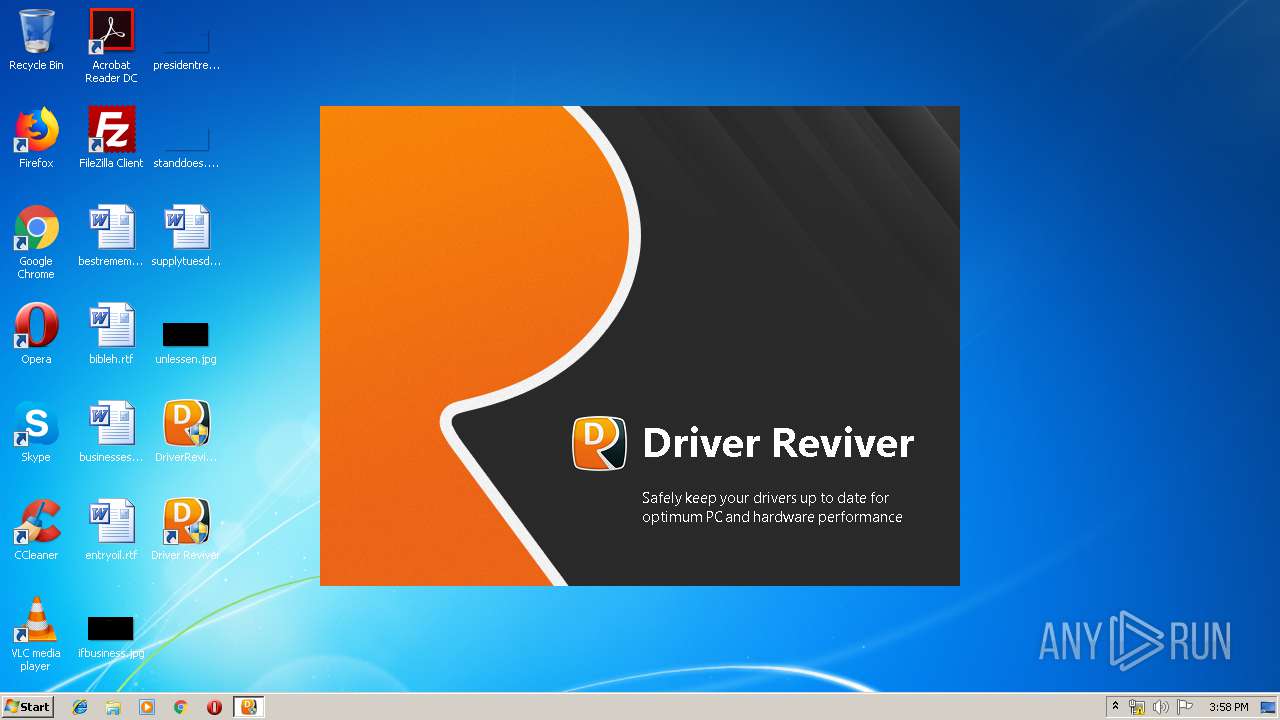Screen dimensions: 1280x720
Task: Open the Recycle Bin desktop icon
Action: [36, 40]
